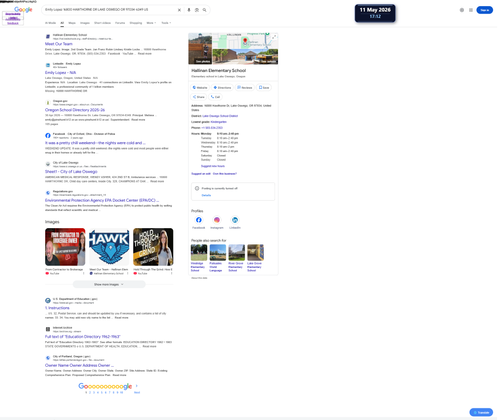Click the next-page arrow beside the Gooooogle logo
The height and width of the screenshot is (420, 500).
(137, 386)
